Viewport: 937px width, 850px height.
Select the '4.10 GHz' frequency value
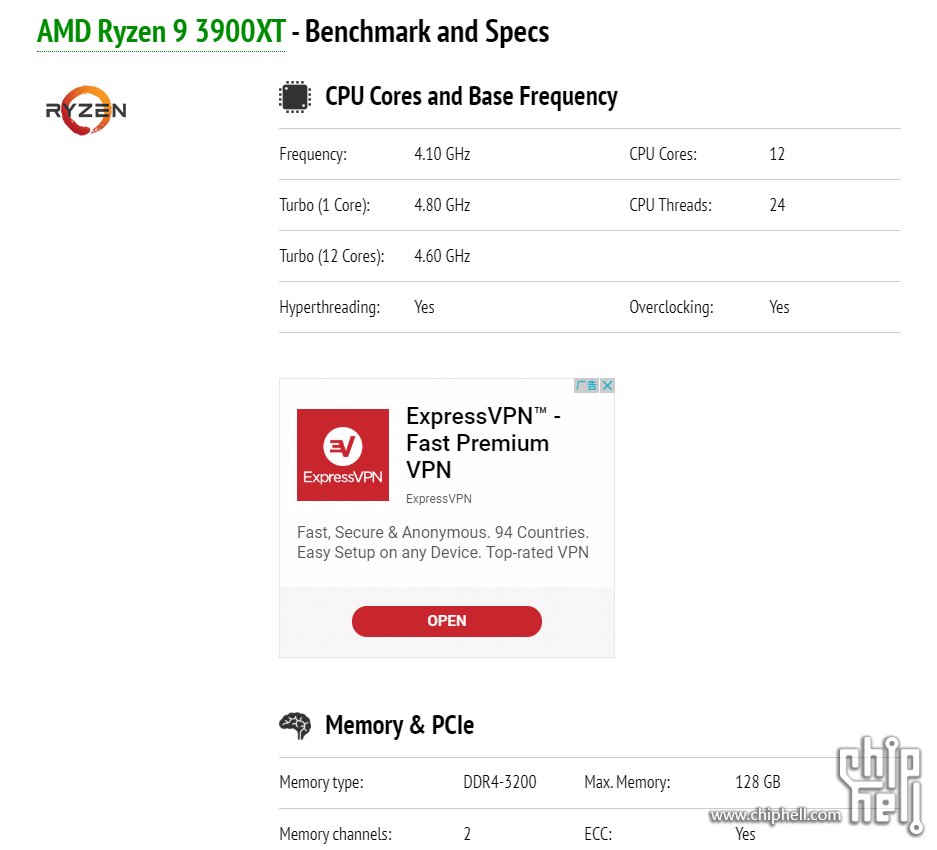(442, 154)
